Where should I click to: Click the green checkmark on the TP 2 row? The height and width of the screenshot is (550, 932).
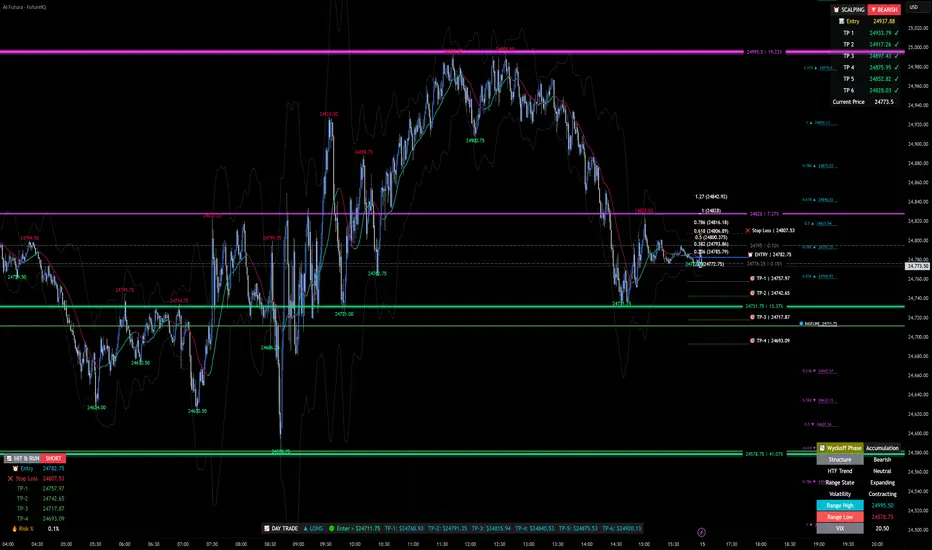pyautogui.click(x=896, y=44)
